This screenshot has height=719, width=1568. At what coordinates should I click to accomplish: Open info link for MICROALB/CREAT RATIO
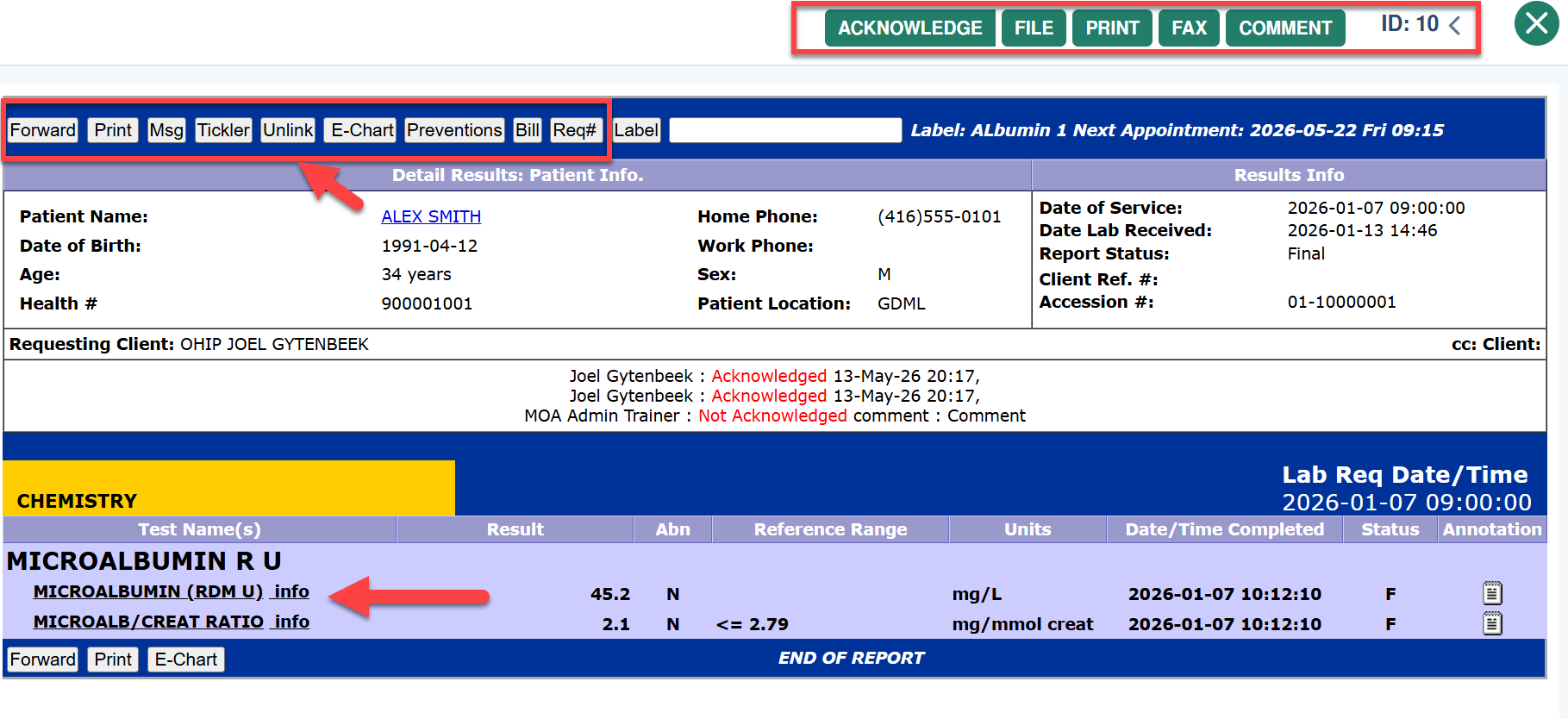(x=292, y=622)
